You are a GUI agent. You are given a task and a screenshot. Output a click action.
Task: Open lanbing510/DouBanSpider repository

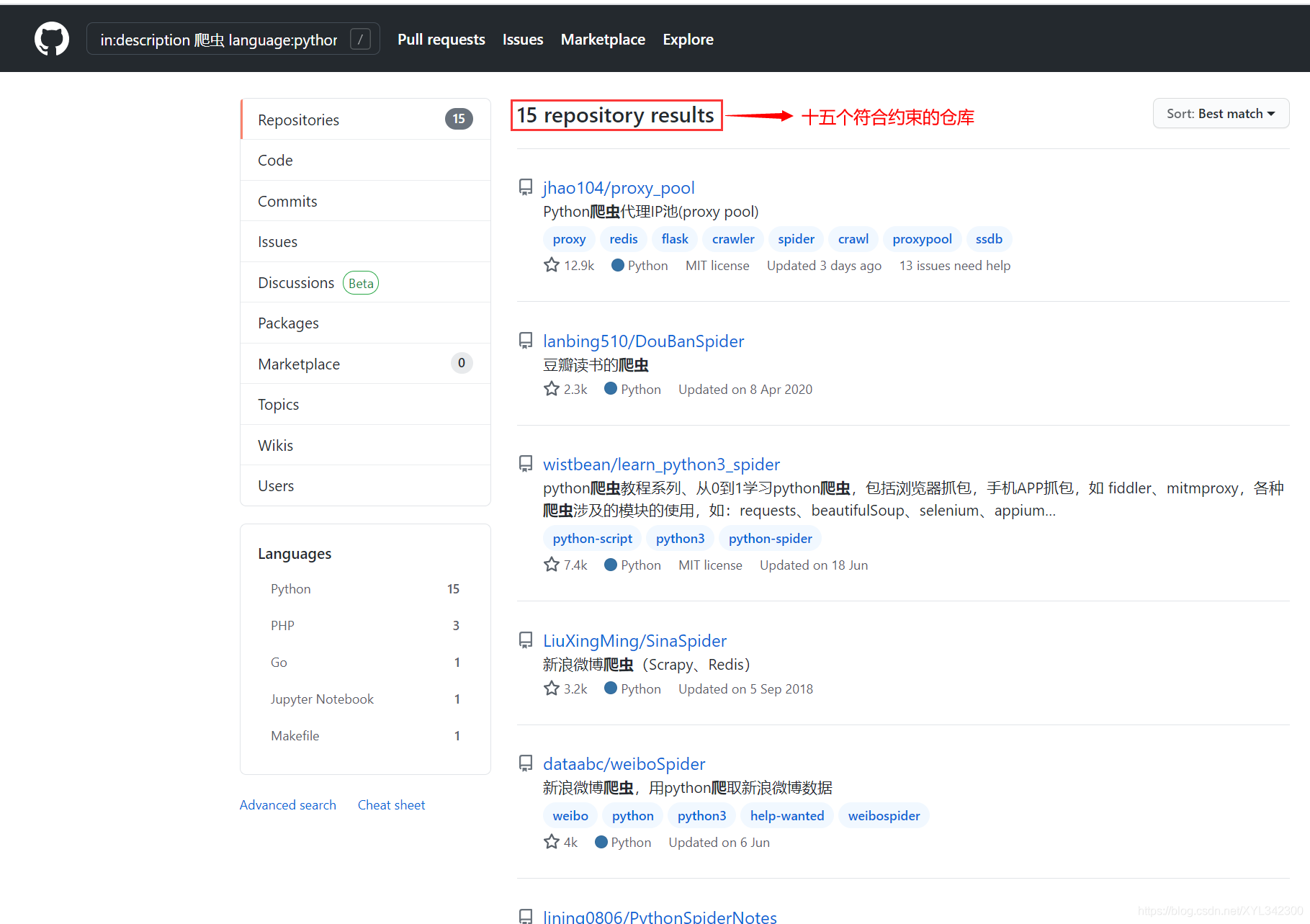click(x=643, y=341)
